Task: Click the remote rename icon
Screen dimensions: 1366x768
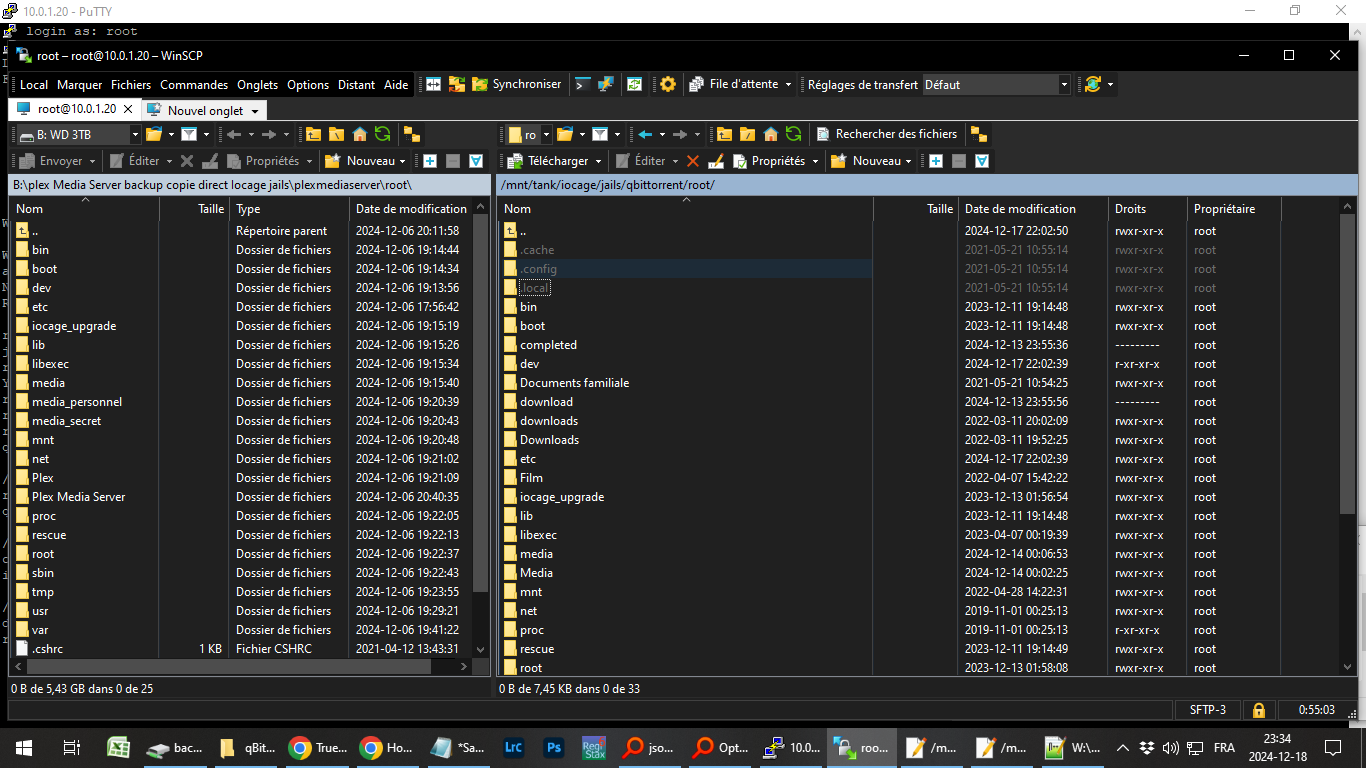Action: (x=716, y=161)
